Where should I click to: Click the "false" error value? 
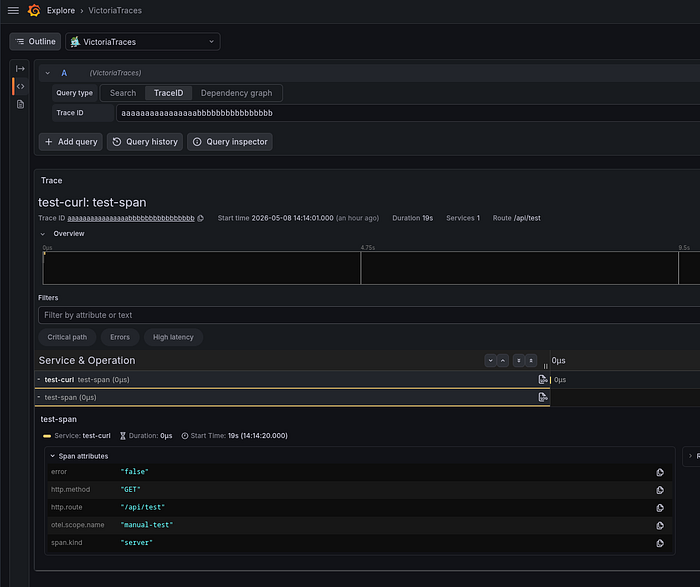click(x=134, y=472)
